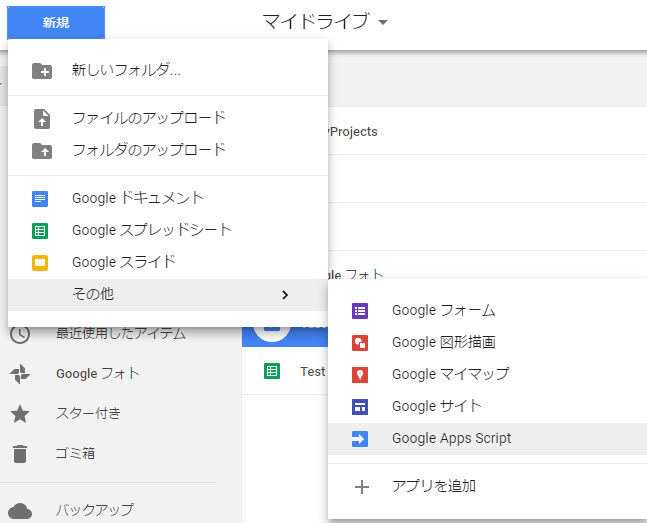647x523 pixels.
Task: Select Google Apps Script in submenu
Action: click(487, 438)
